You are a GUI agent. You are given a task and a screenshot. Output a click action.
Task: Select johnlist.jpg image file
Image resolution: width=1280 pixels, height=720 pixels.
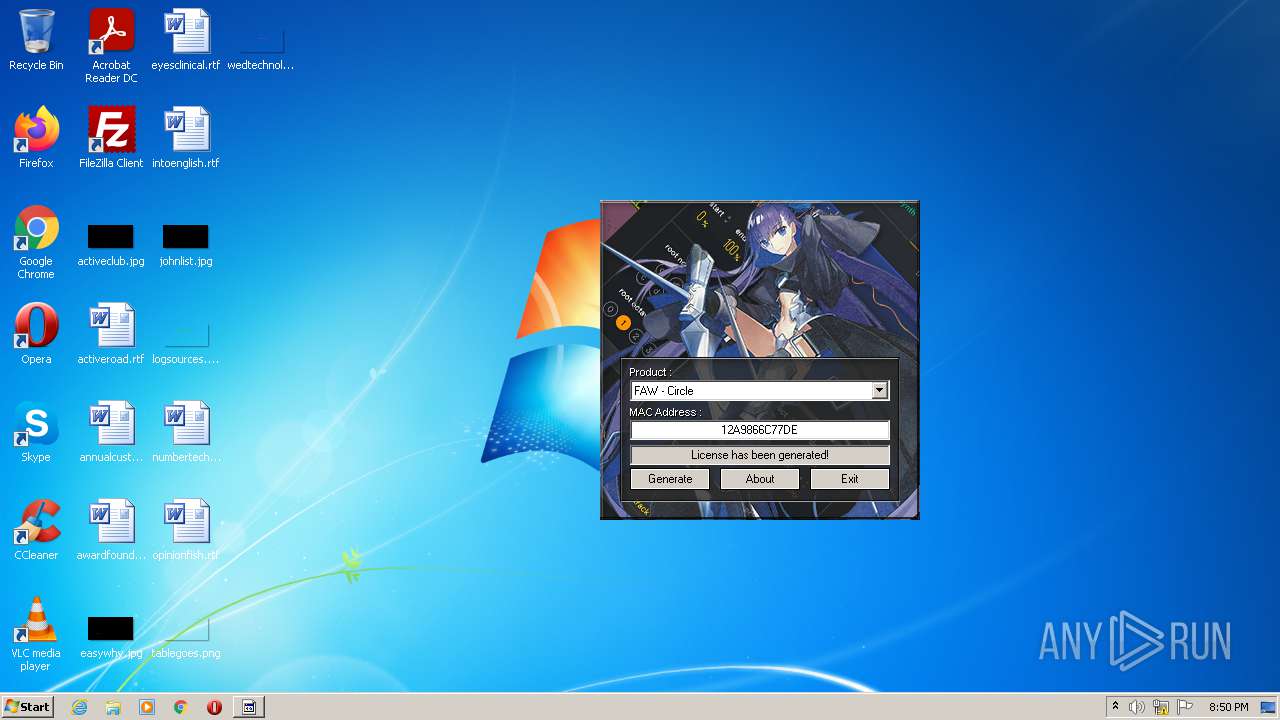tap(186, 245)
